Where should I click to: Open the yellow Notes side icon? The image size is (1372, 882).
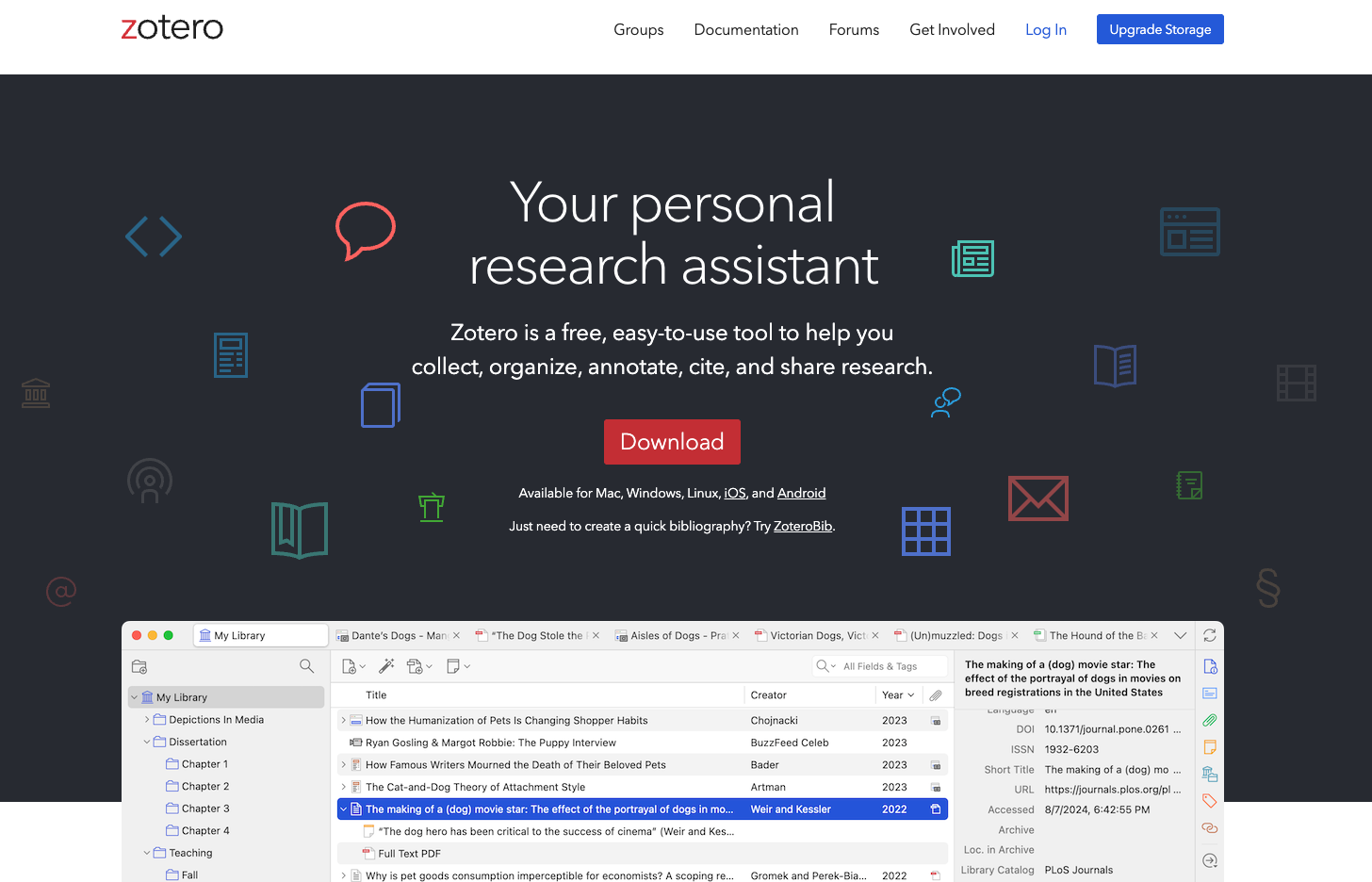(x=1210, y=747)
